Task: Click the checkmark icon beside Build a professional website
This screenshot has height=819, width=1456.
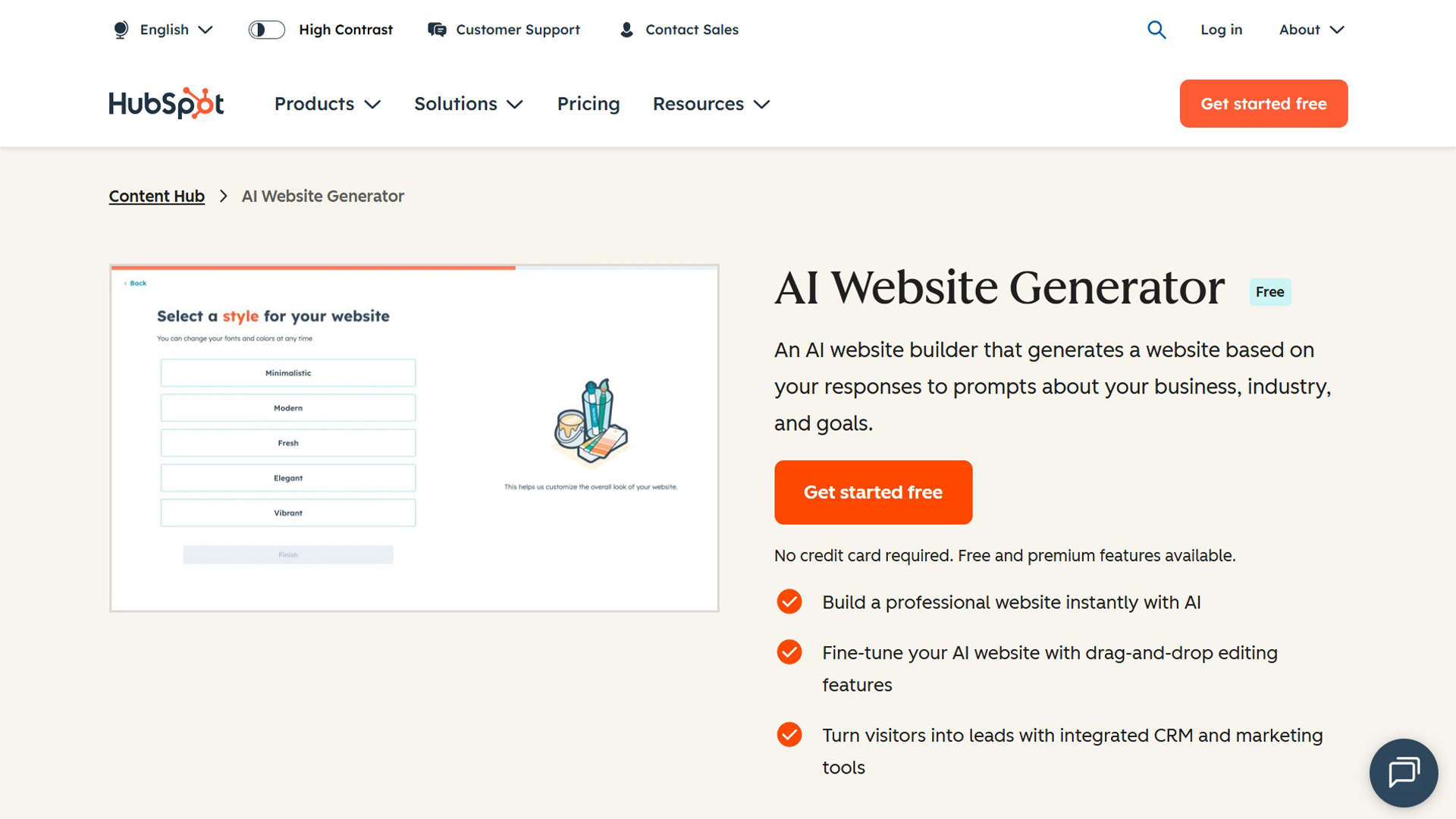Action: tap(789, 601)
